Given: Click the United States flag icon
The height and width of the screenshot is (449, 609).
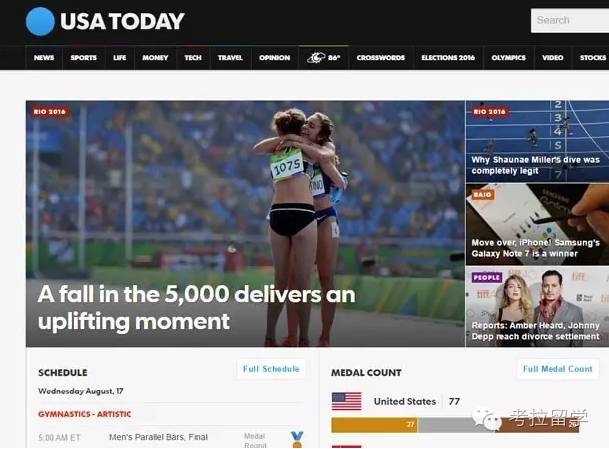Looking at the screenshot, I should click(346, 401).
